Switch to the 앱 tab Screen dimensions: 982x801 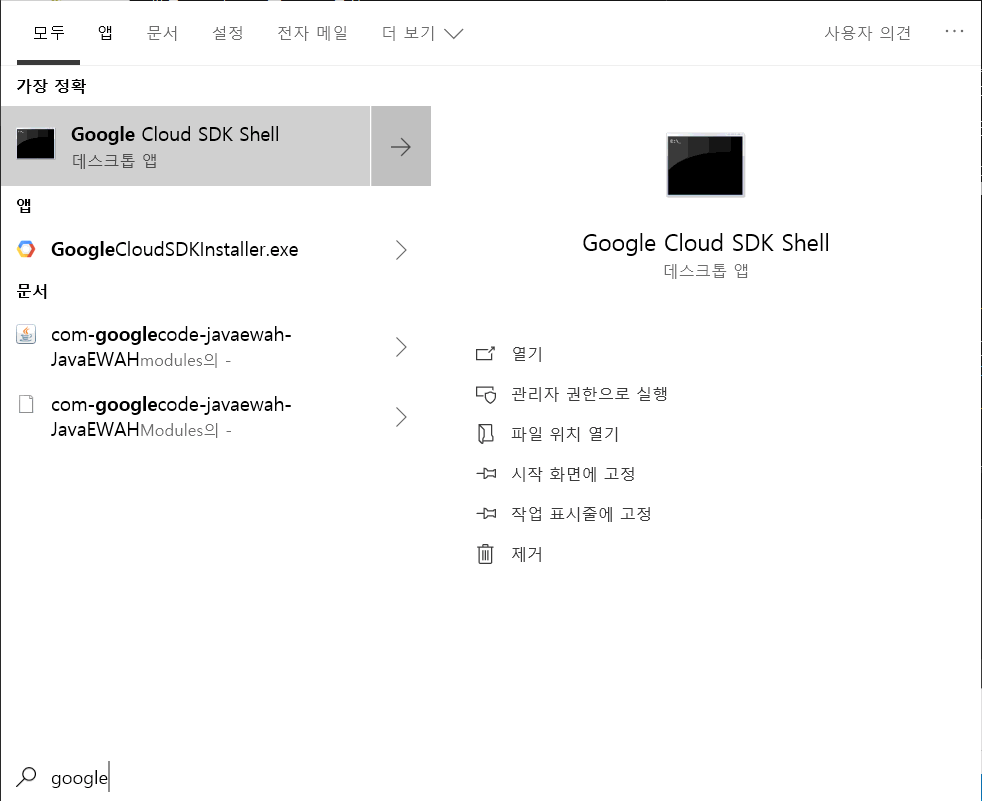pyautogui.click(x=105, y=33)
